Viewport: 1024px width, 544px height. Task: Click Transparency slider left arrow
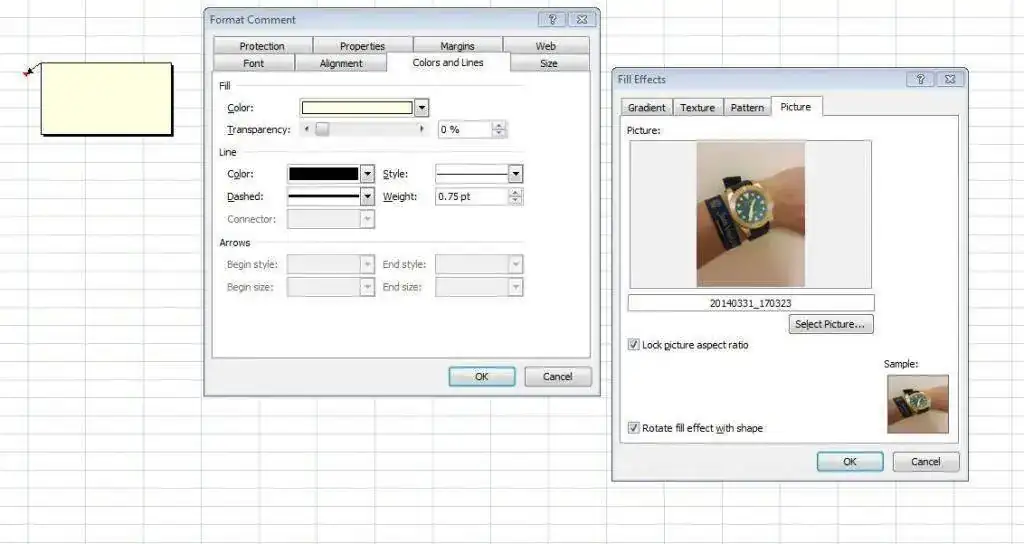click(306, 129)
